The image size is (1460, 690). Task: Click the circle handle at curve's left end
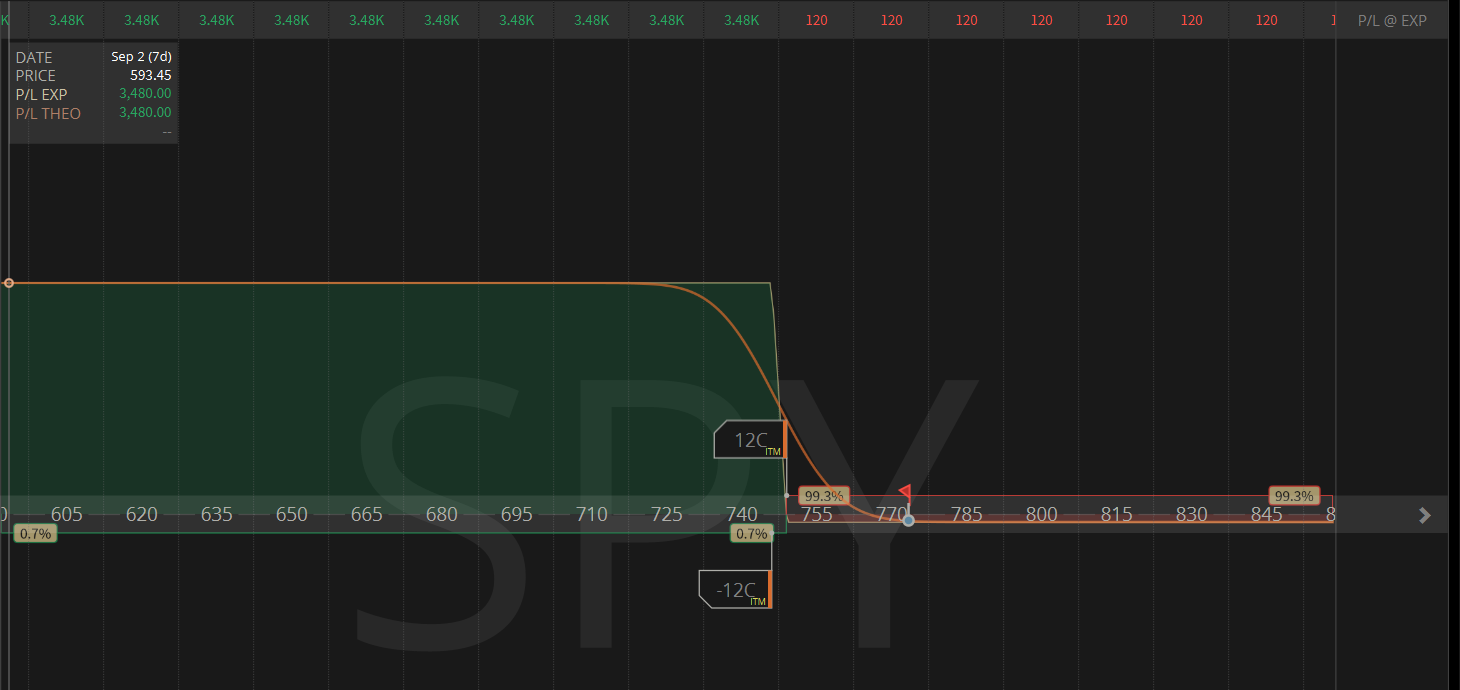(9, 283)
